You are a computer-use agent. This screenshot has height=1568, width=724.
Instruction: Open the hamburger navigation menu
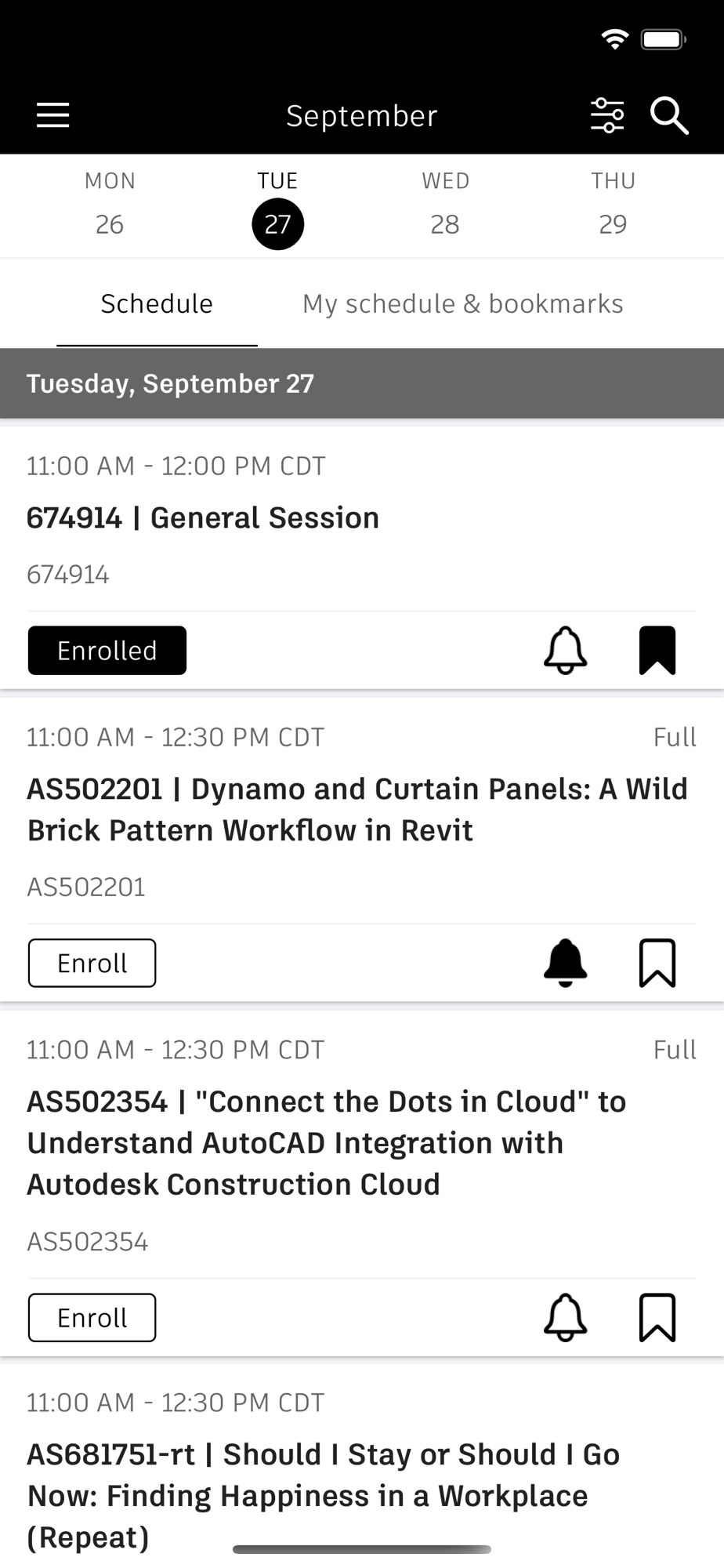click(53, 115)
